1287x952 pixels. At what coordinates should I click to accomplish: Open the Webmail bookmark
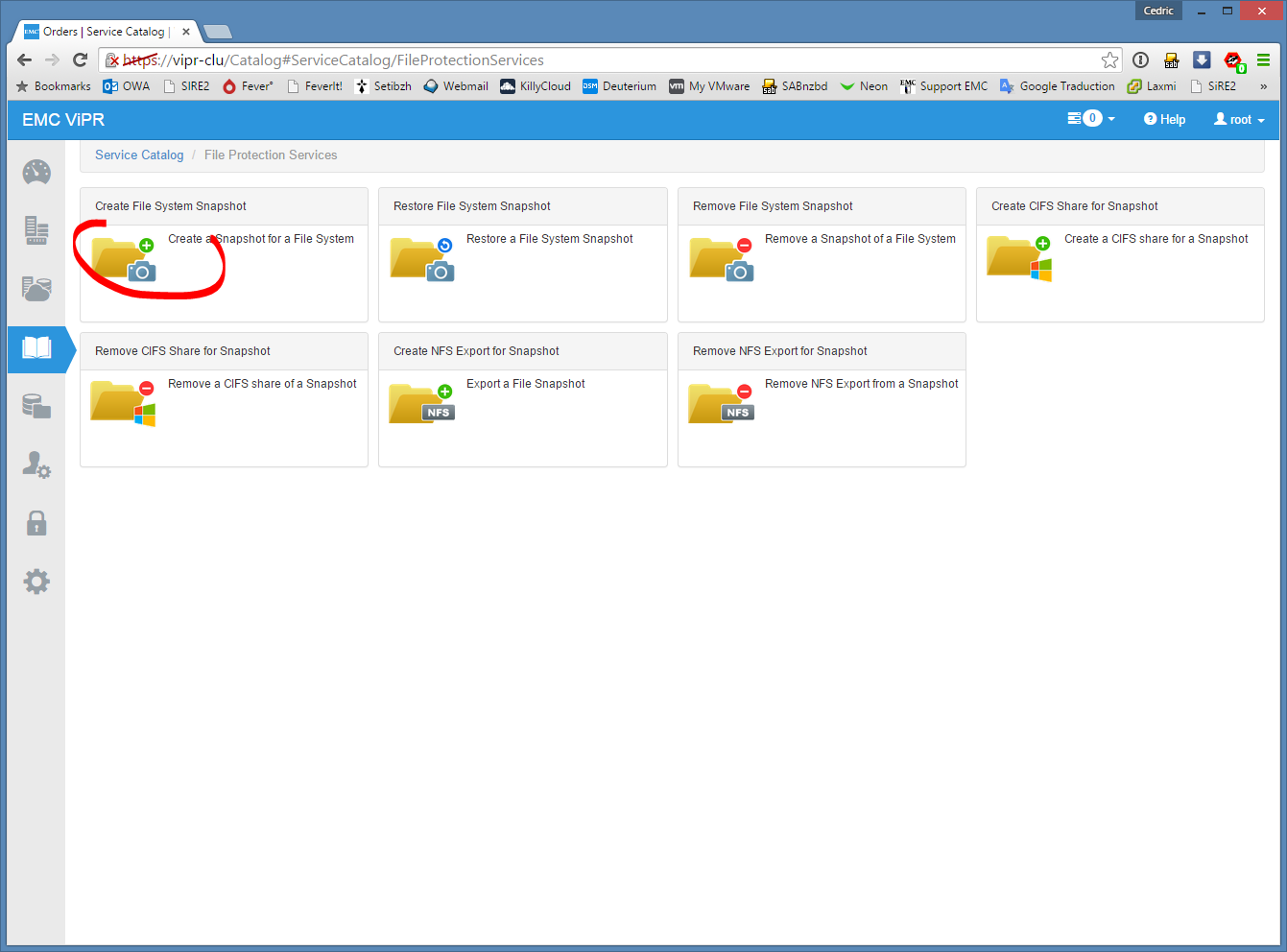(x=456, y=86)
